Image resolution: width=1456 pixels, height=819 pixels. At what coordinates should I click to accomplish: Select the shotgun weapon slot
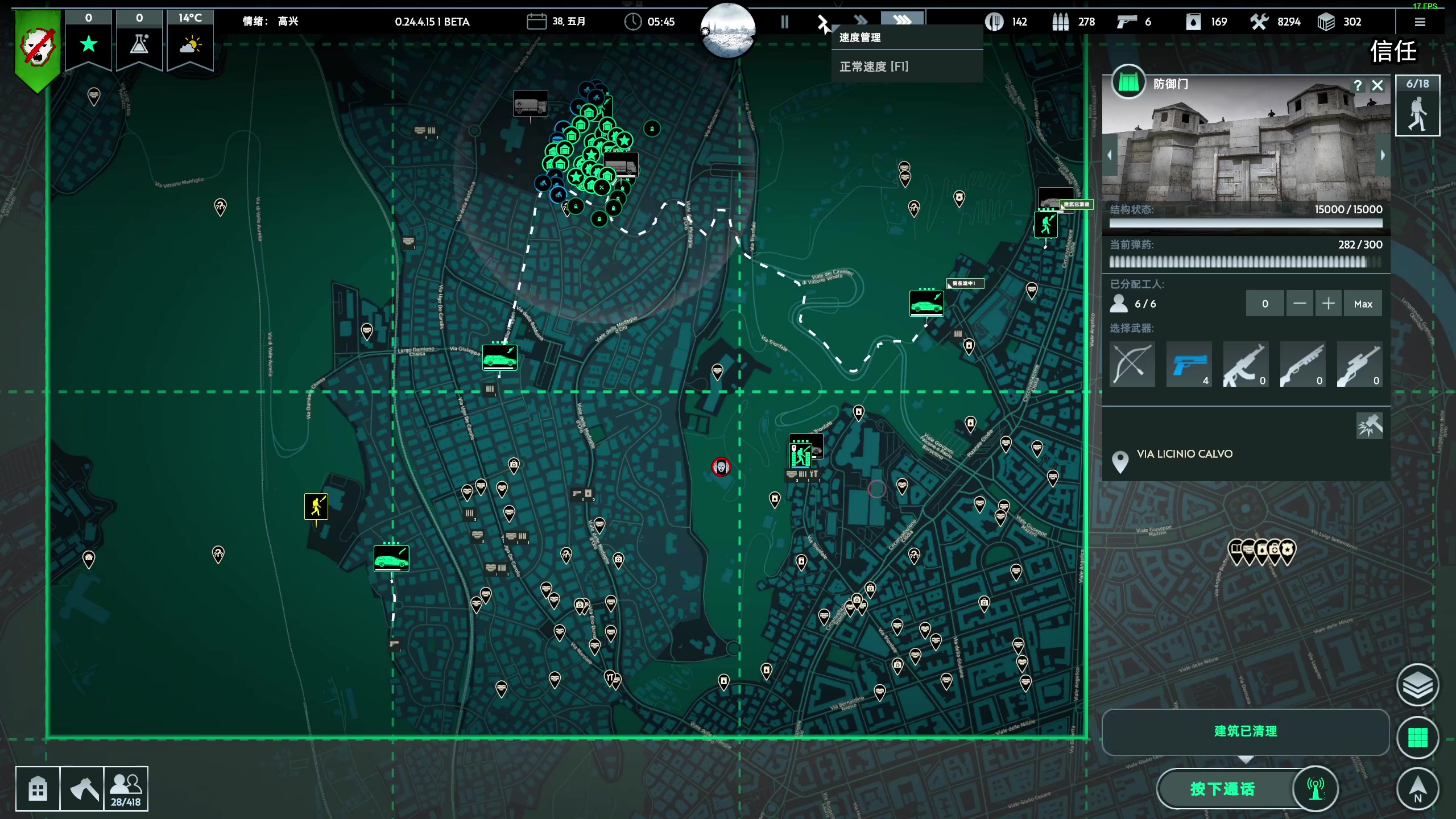click(x=1302, y=365)
